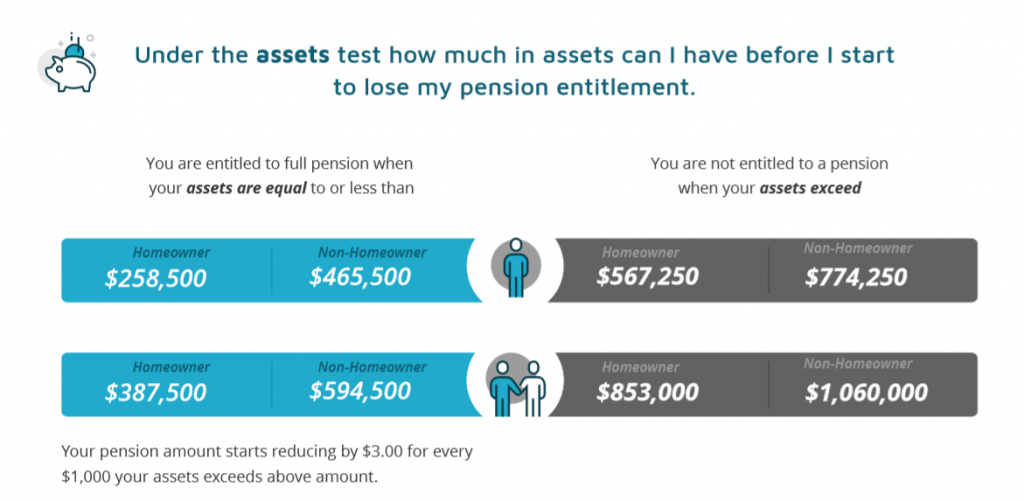Image resolution: width=1024 pixels, height=501 pixels.
Task: Select the single person icon
Action: [516, 268]
